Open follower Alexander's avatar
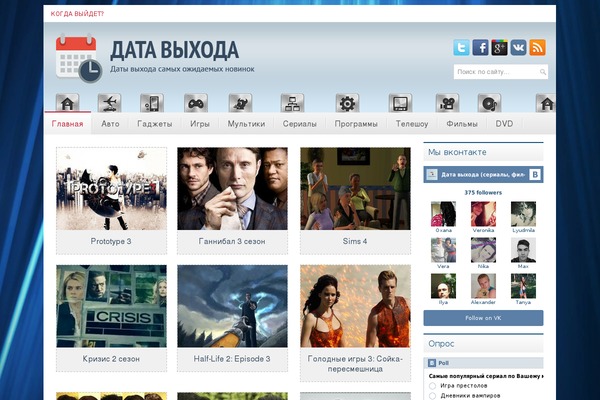The width and height of the screenshot is (600, 400). click(483, 286)
